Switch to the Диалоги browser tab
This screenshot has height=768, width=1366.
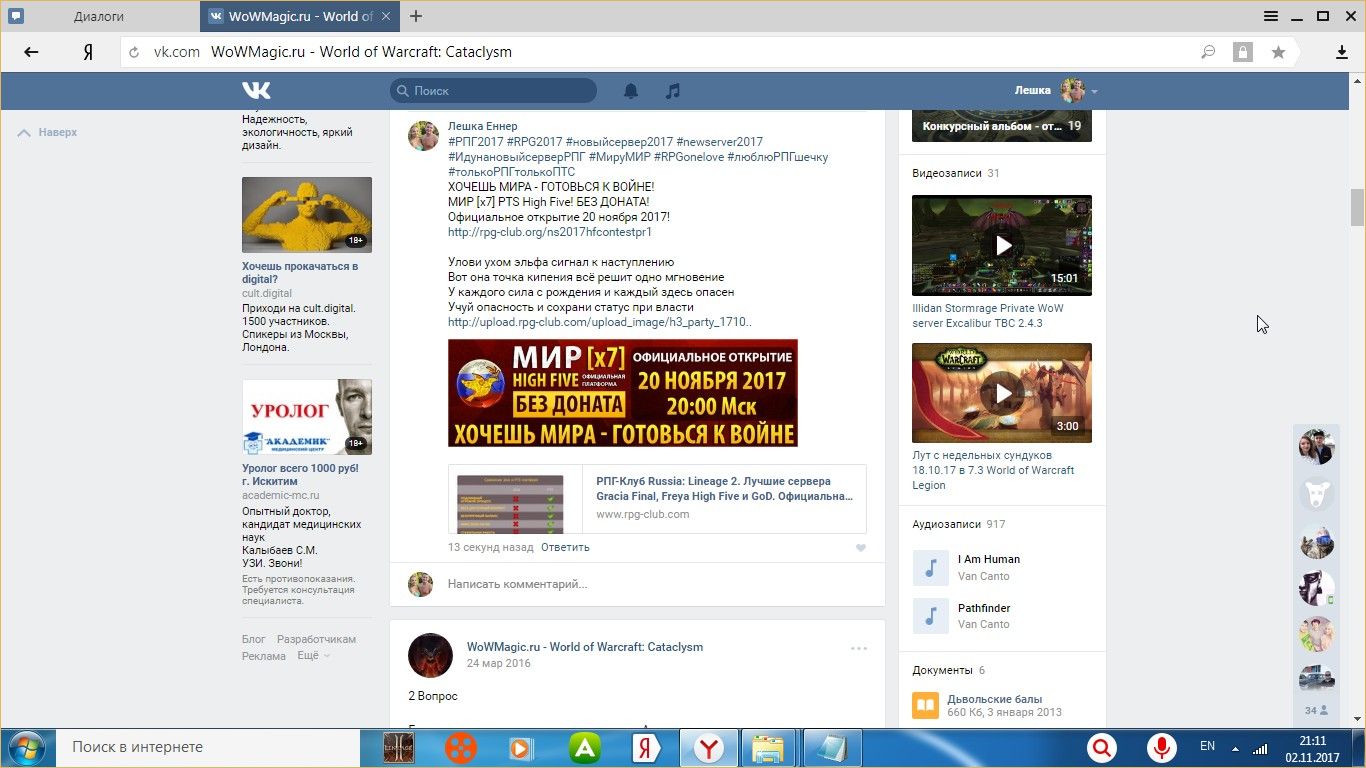[x=100, y=16]
